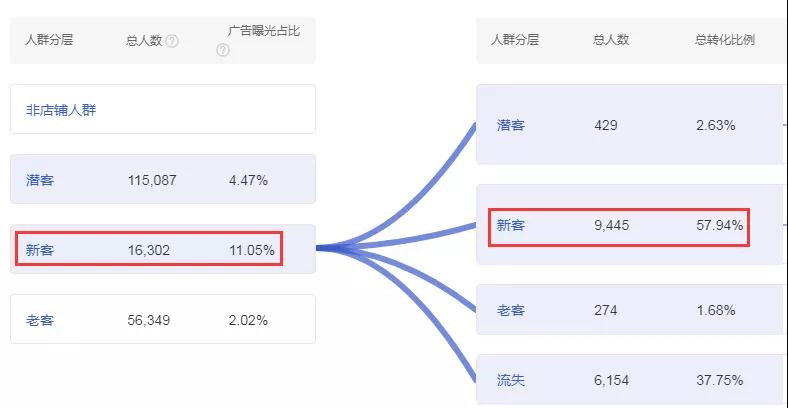Click the left 人群分层 column header
The width and height of the screenshot is (788, 408).
point(49,40)
